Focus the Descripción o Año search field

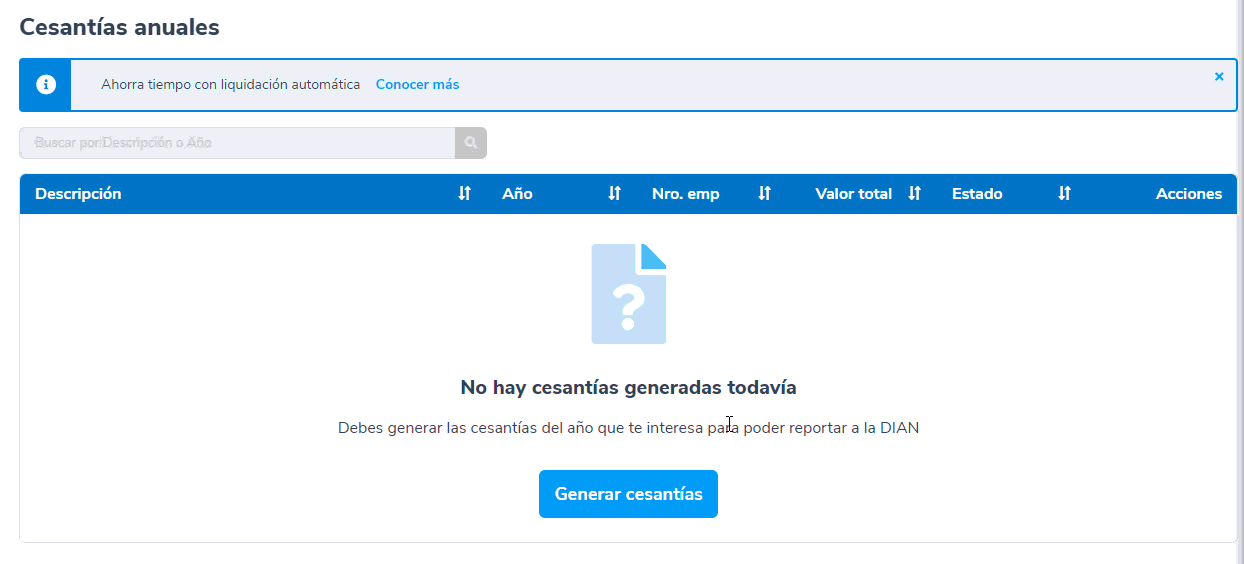point(237,143)
